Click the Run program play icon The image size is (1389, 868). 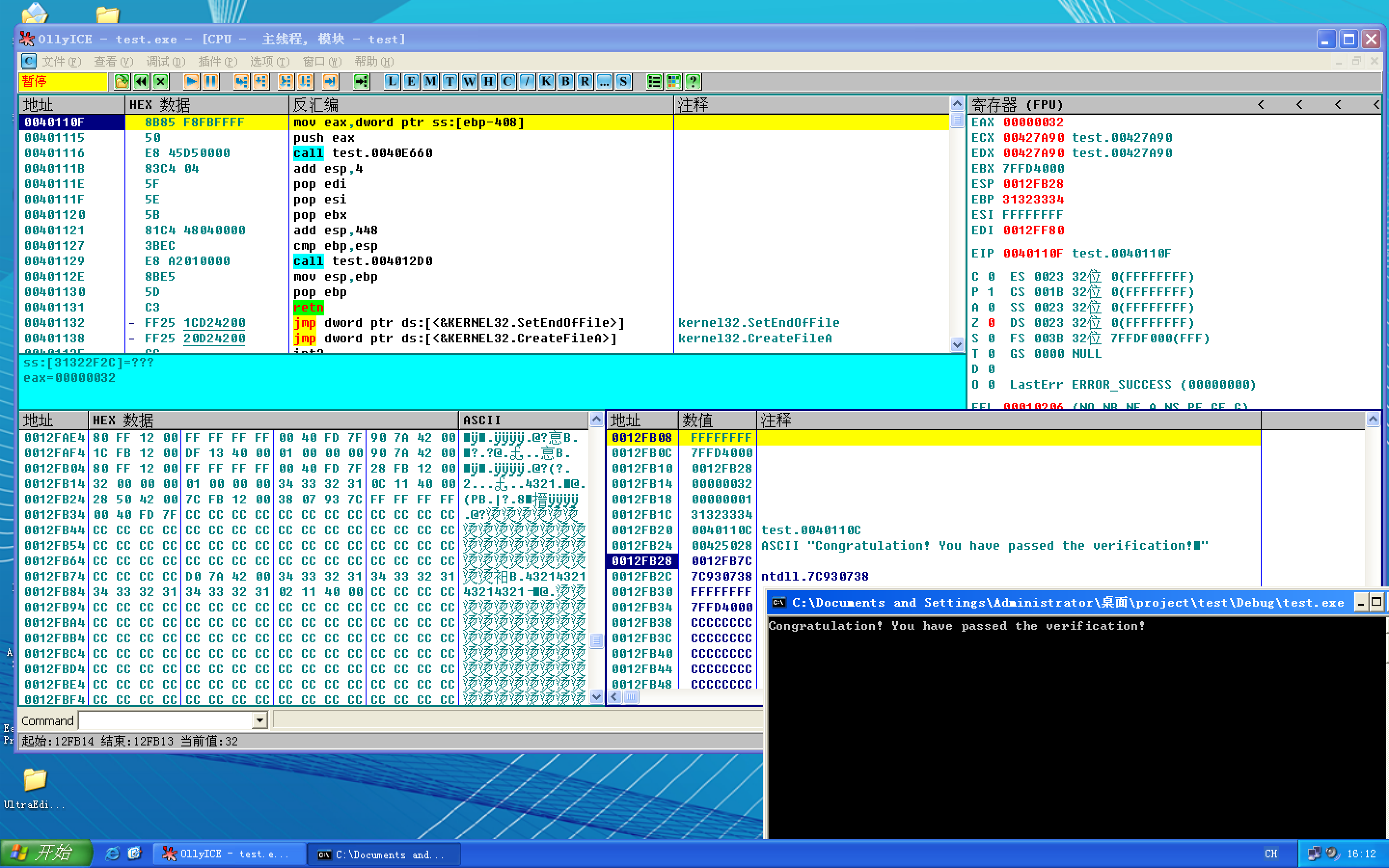[x=191, y=81]
